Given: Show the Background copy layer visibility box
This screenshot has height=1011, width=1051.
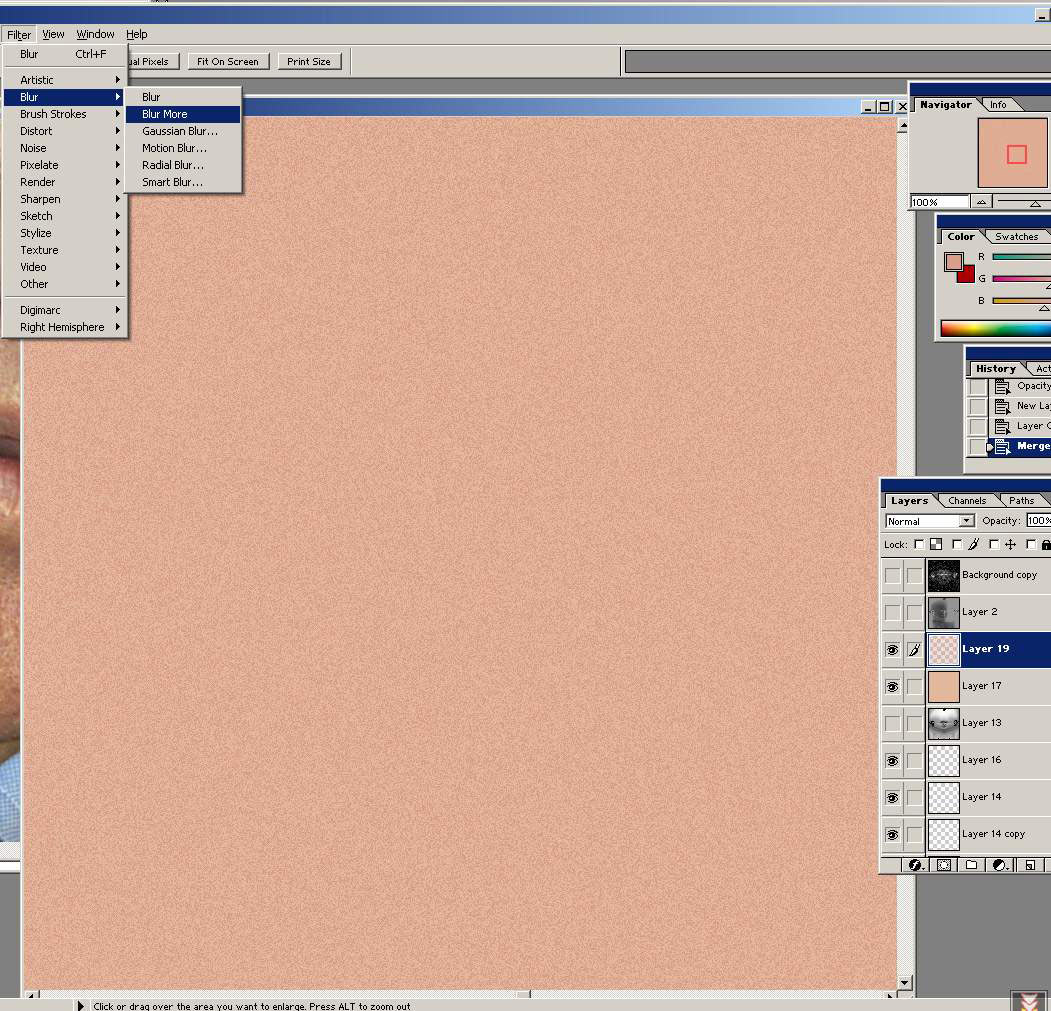Looking at the screenshot, I should tap(892, 576).
